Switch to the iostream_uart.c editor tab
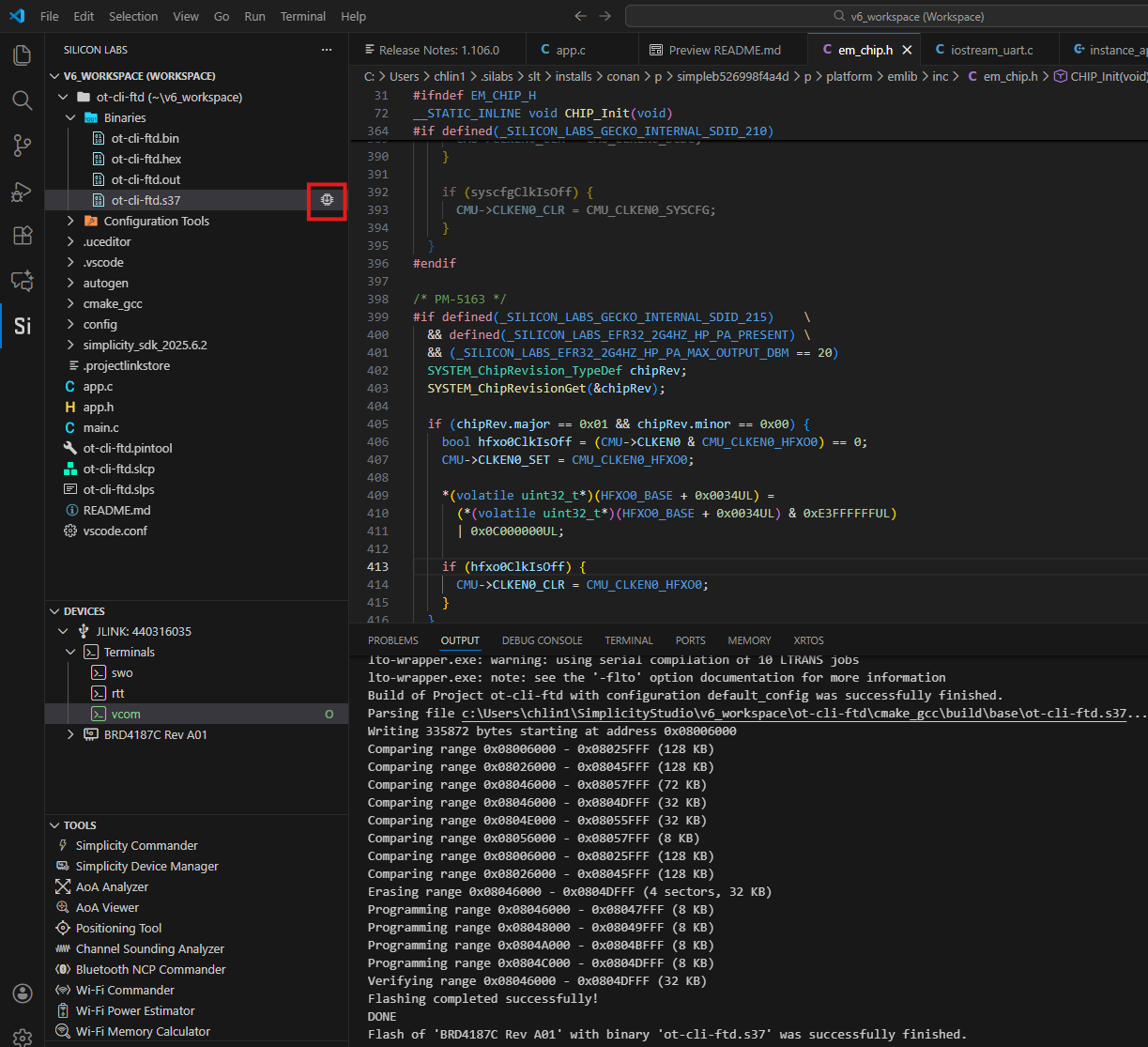Image resolution: width=1148 pixels, height=1047 pixels. point(991,50)
